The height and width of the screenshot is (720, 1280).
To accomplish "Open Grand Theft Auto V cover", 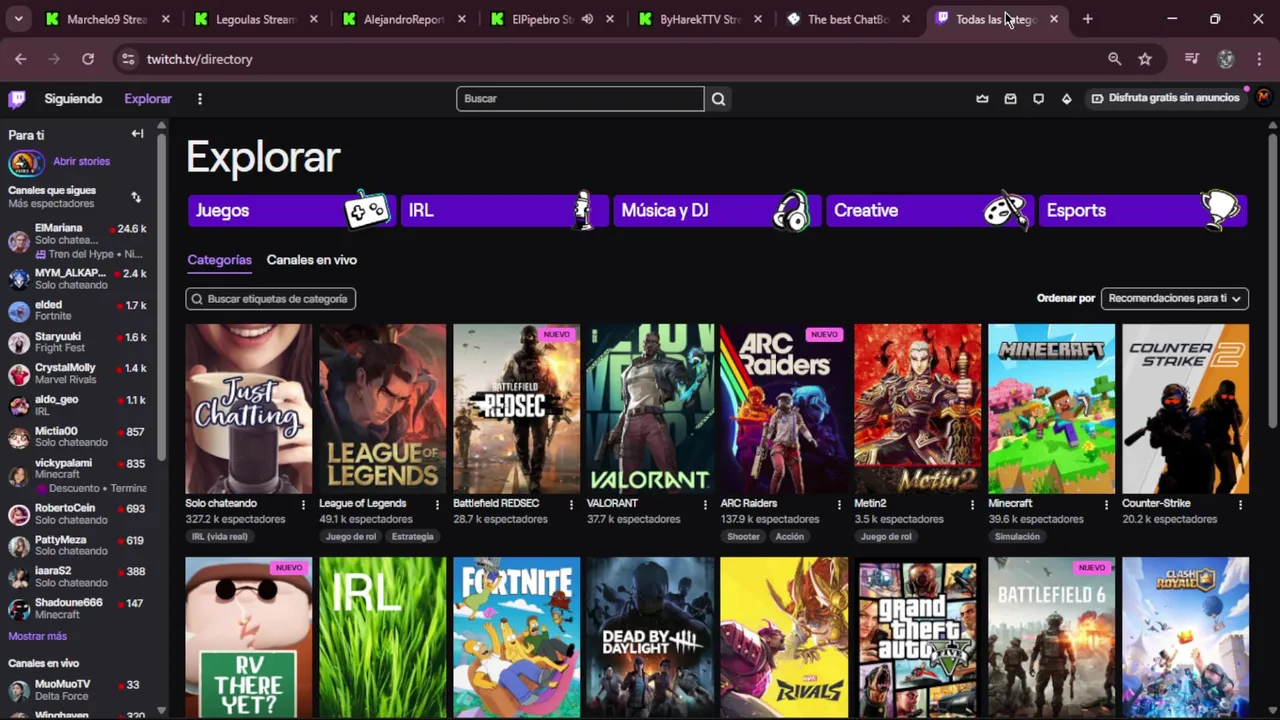I will click(918, 637).
